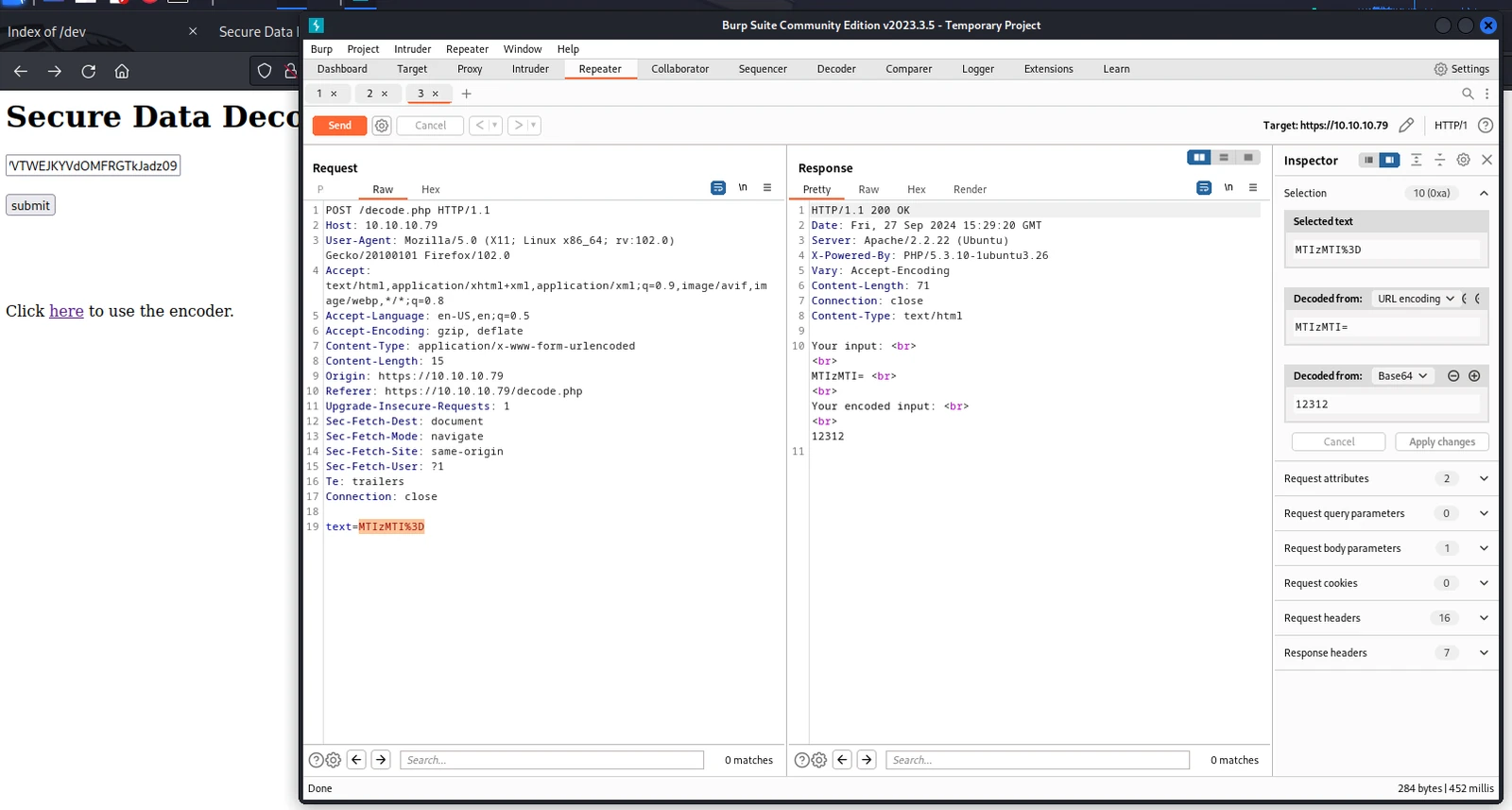1512x810 pixels.
Task: Dock the Inspector panel to the left
Action: (x=1368, y=160)
